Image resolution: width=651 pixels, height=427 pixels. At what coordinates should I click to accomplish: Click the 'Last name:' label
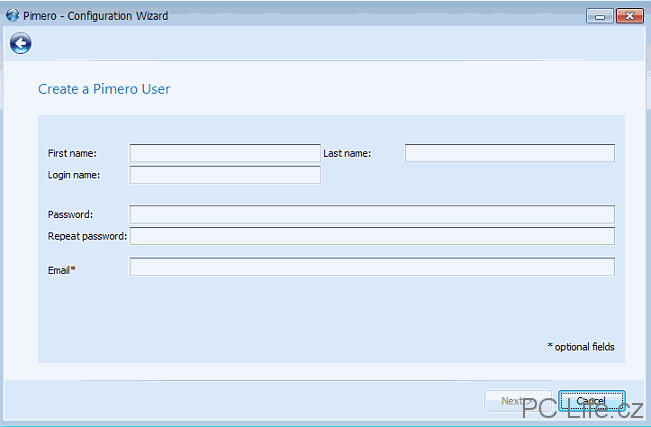point(347,153)
